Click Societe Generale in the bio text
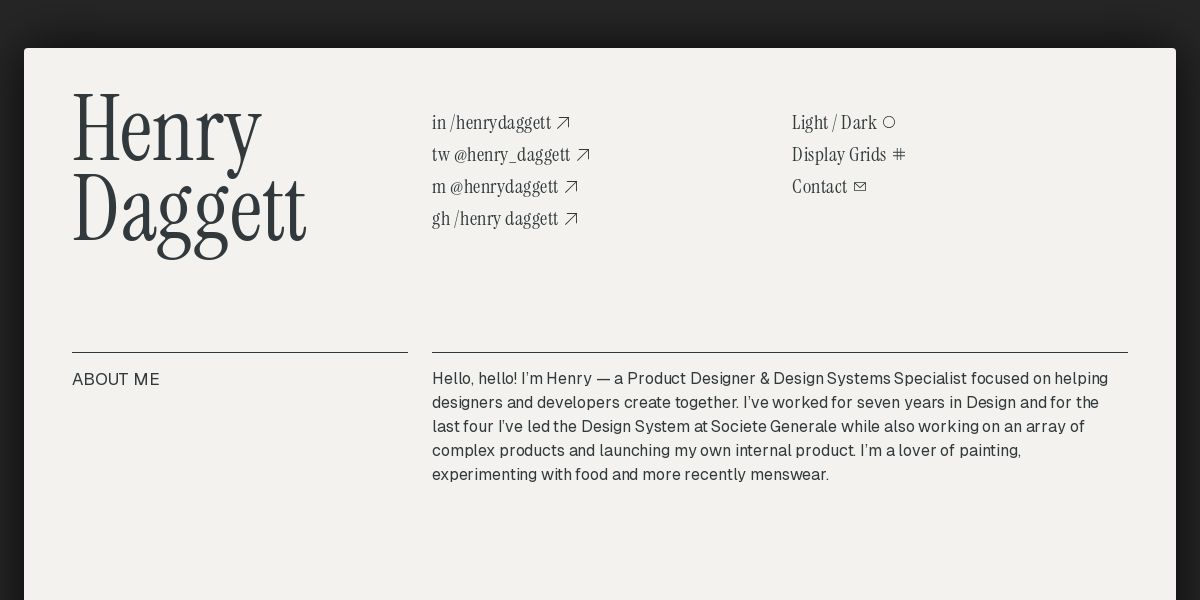 pyautogui.click(x=774, y=427)
